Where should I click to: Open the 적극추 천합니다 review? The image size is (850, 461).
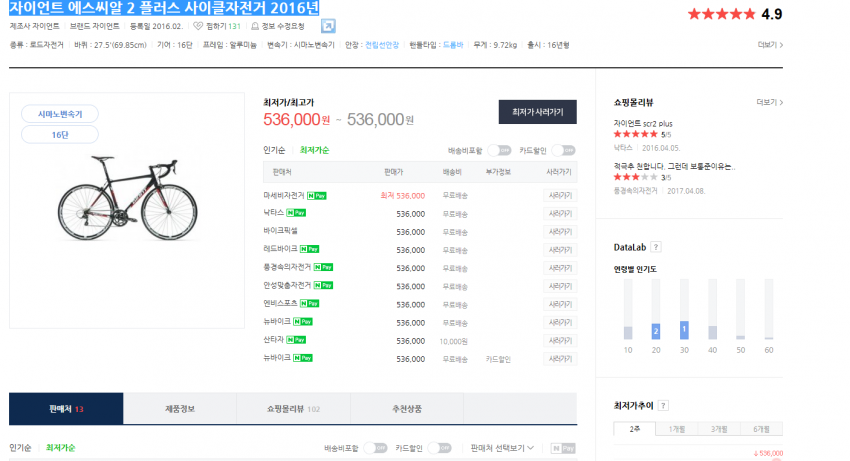click(x=674, y=167)
